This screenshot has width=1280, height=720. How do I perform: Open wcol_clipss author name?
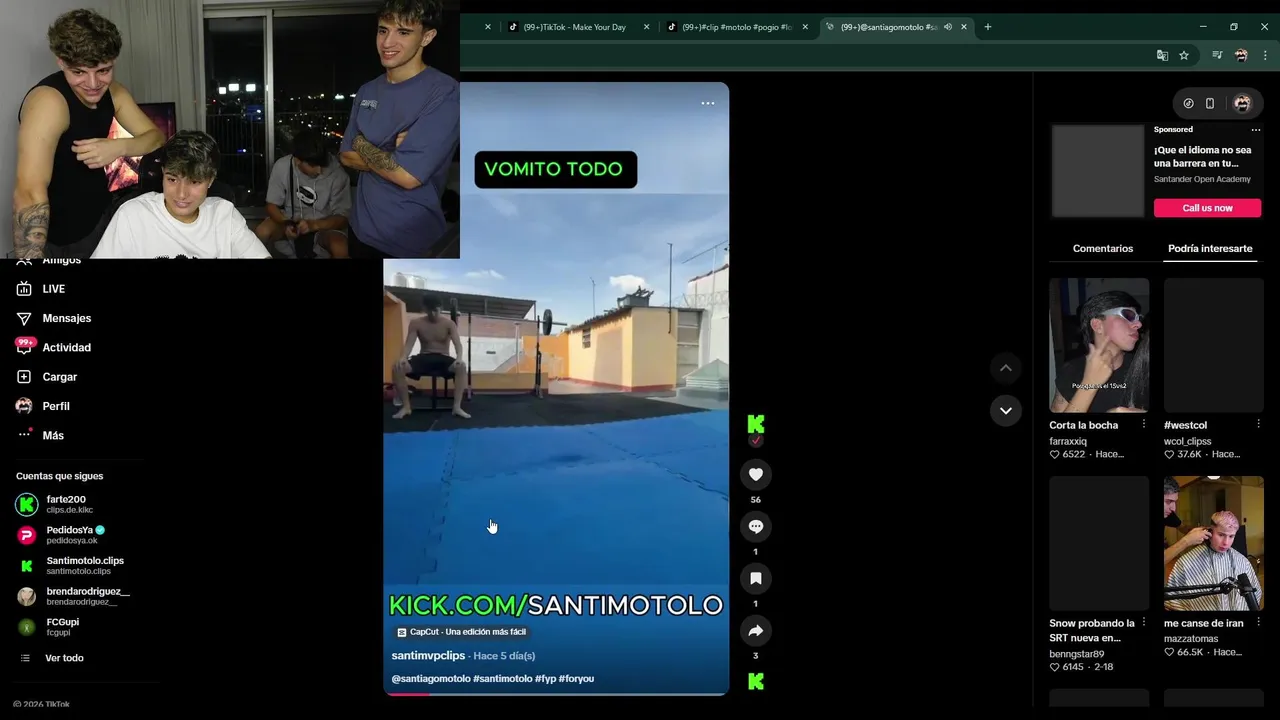pos(1188,441)
